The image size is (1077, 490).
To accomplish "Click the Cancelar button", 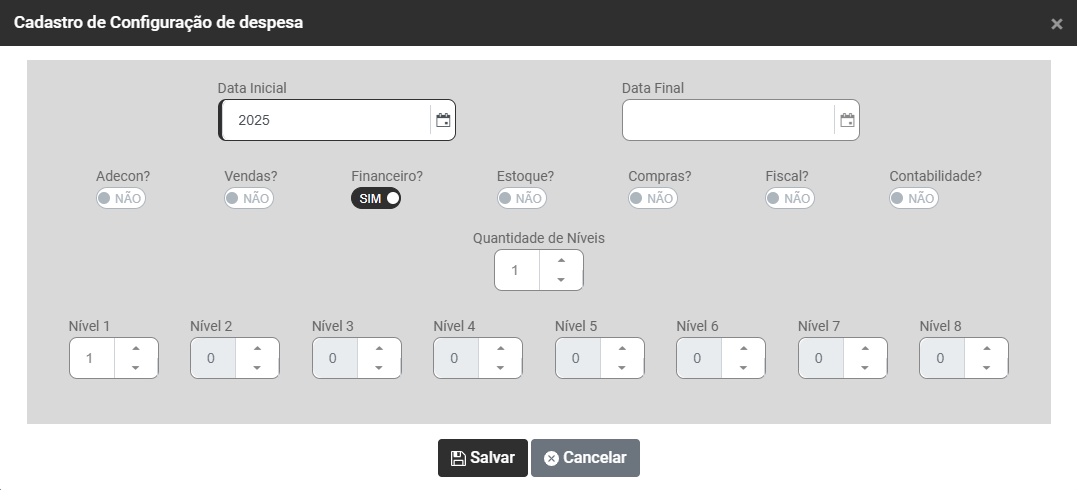I will point(585,458).
